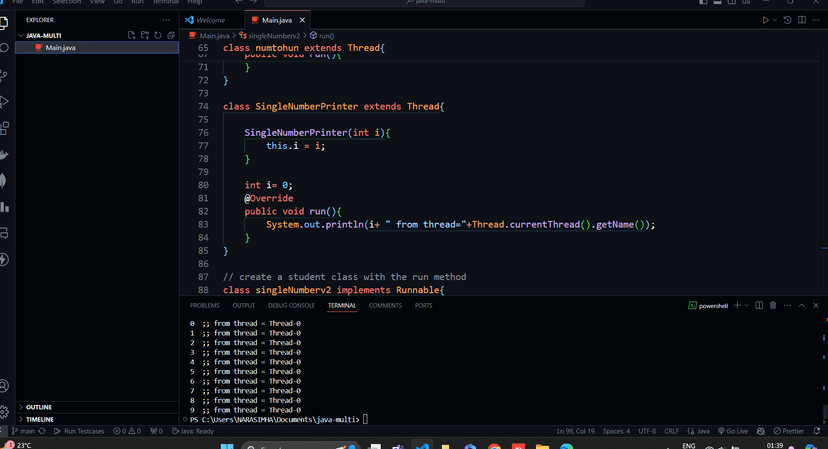This screenshot has height=449, width=828.
Task: Click the New Folder icon in Explorer
Action: point(145,35)
